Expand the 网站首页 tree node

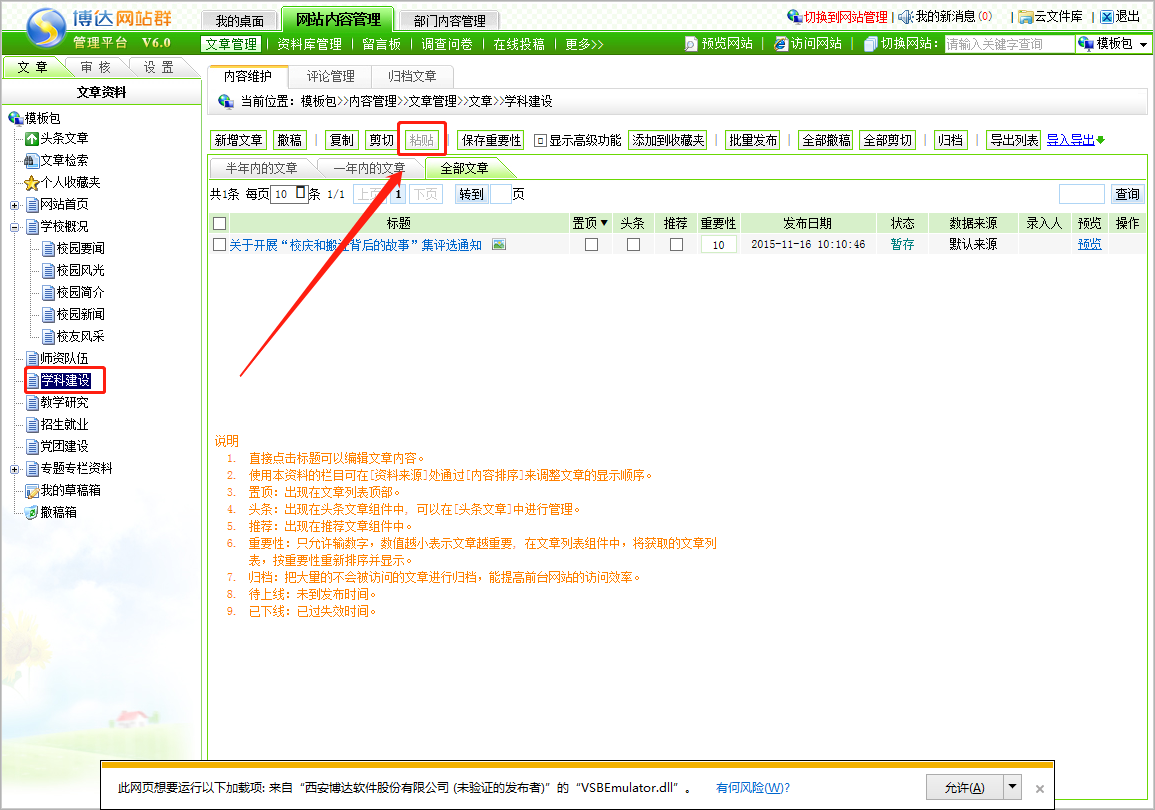(x=14, y=205)
